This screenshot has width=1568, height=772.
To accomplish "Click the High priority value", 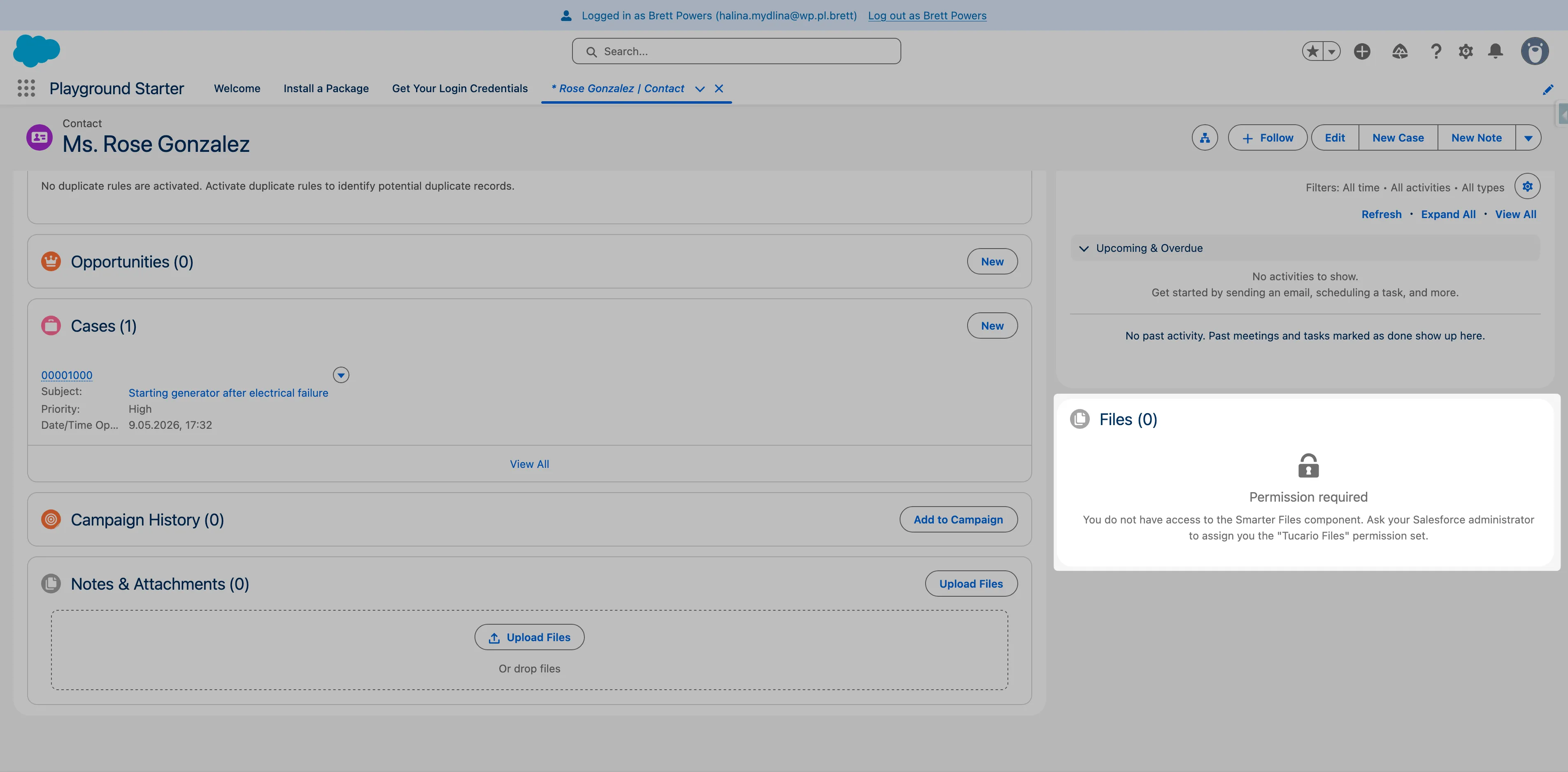I will [140, 409].
